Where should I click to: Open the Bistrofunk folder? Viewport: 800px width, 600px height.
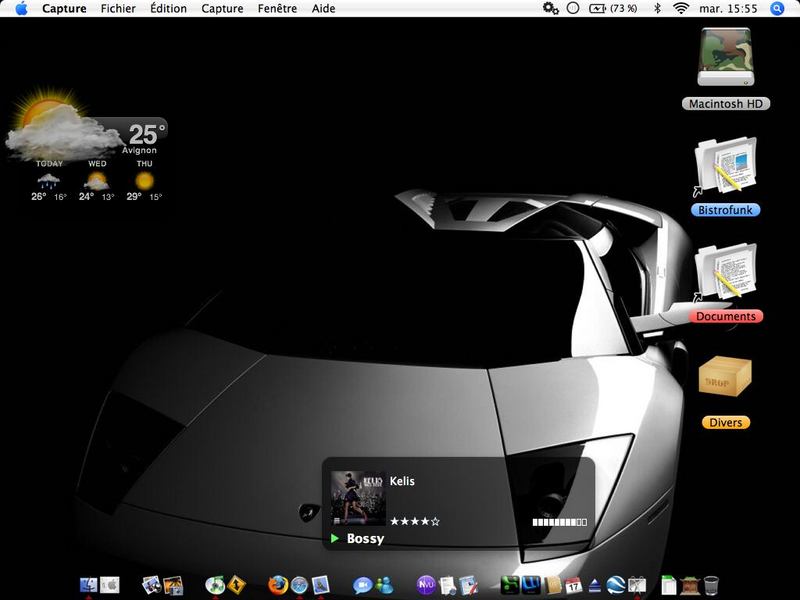click(726, 166)
